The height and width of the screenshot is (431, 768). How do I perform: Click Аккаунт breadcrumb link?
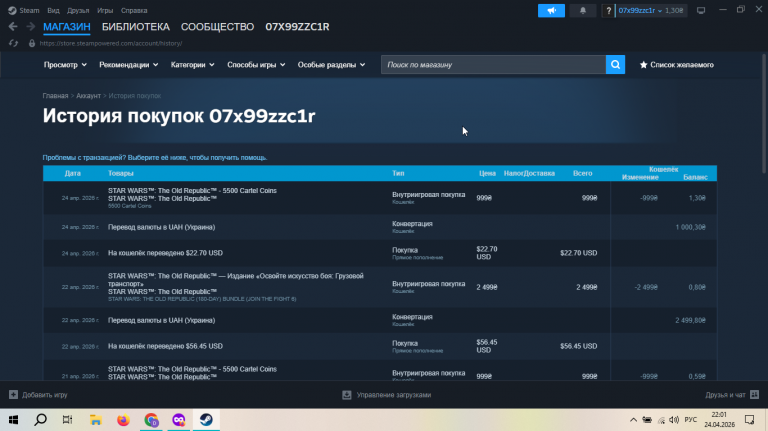pos(88,96)
